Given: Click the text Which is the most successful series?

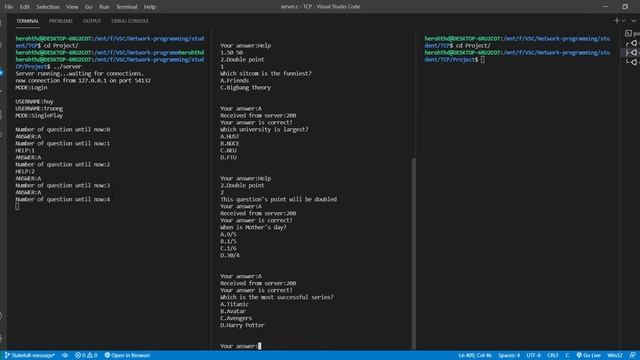Looking at the screenshot, I should coord(277,297).
